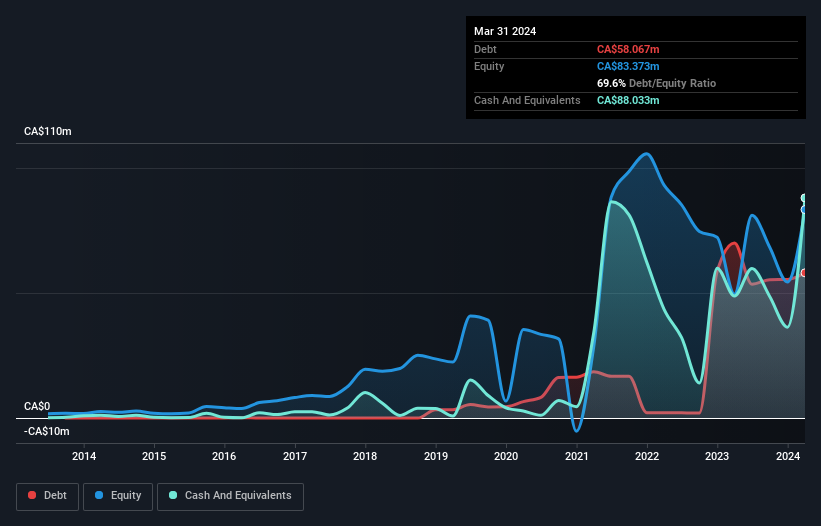Toggle the Debt series legend button
The height and width of the screenshot is (526, 821).
(48, 496)
